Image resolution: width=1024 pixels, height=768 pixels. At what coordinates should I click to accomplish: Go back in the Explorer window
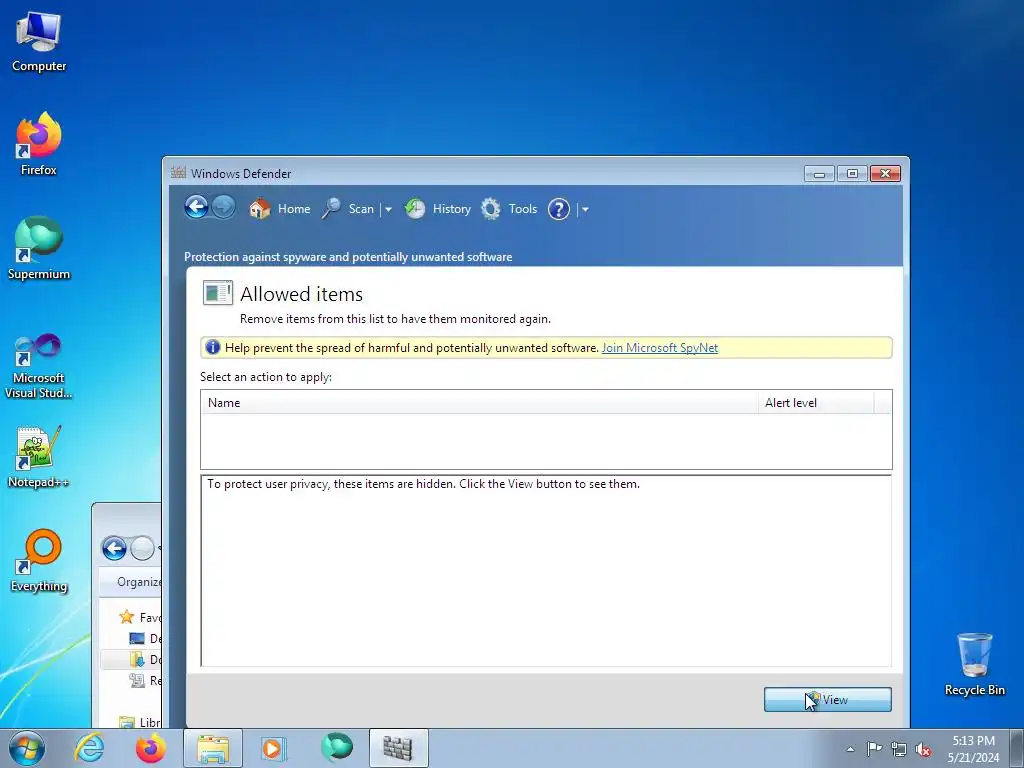coord(114,548)
